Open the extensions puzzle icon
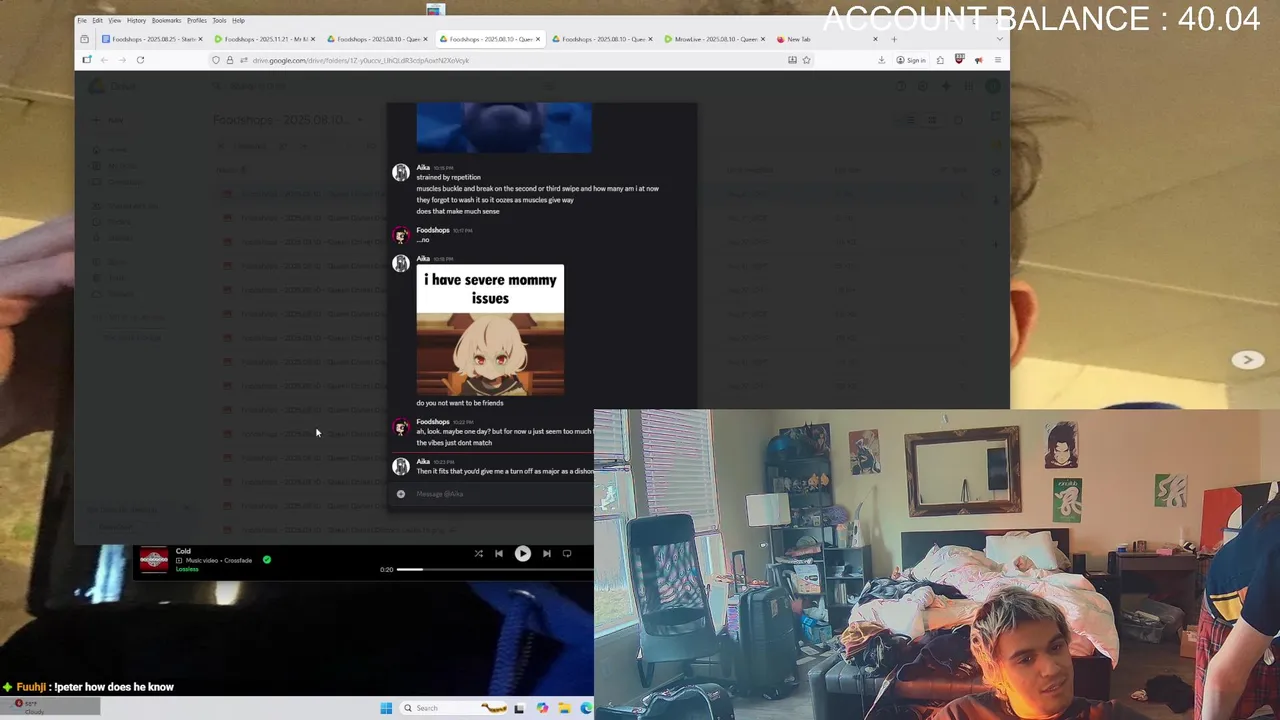The width and height of the screenshot is (1280, 720). coord(940,60)
